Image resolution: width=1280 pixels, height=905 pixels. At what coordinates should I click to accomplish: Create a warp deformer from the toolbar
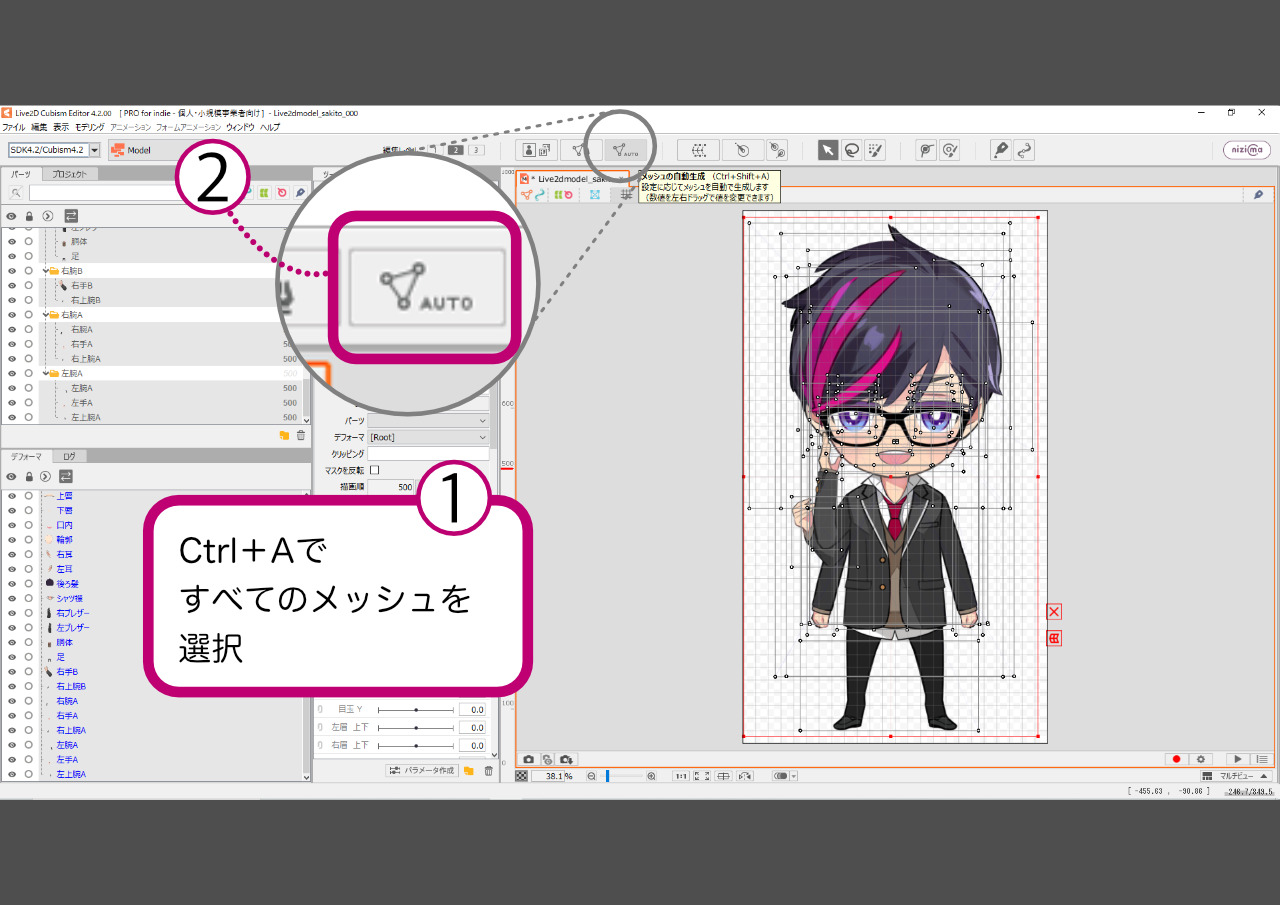click(x=698, y=150)
